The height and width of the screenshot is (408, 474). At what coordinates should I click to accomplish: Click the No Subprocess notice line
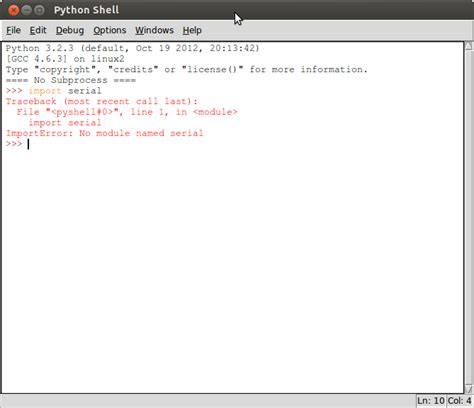click(71, 80)
